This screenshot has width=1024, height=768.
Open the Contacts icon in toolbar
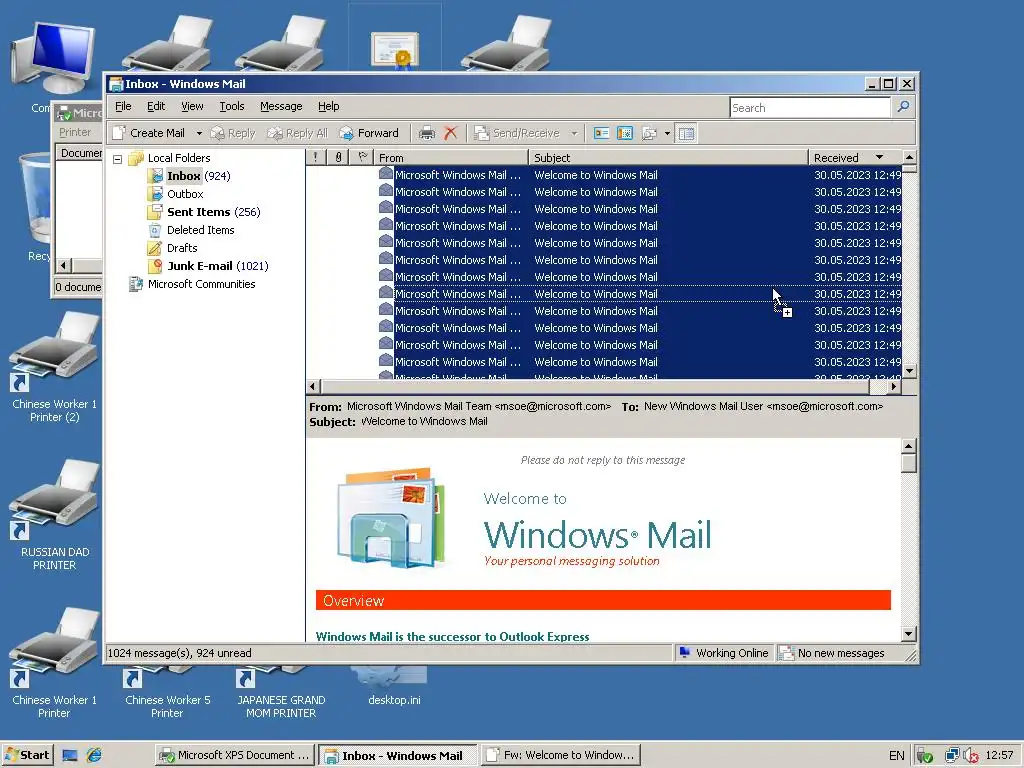pos(601,133)
